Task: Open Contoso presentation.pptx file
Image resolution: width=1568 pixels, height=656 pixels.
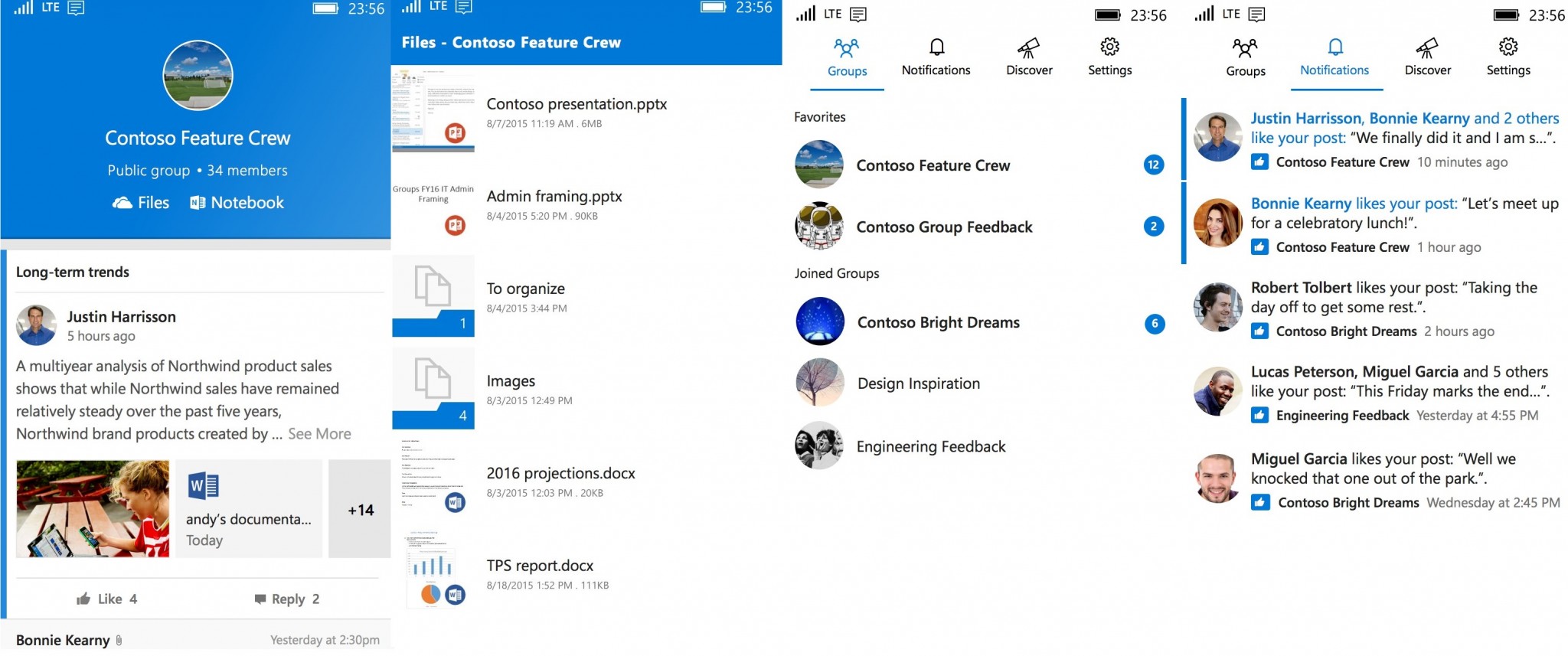Action: coord(586,112)
